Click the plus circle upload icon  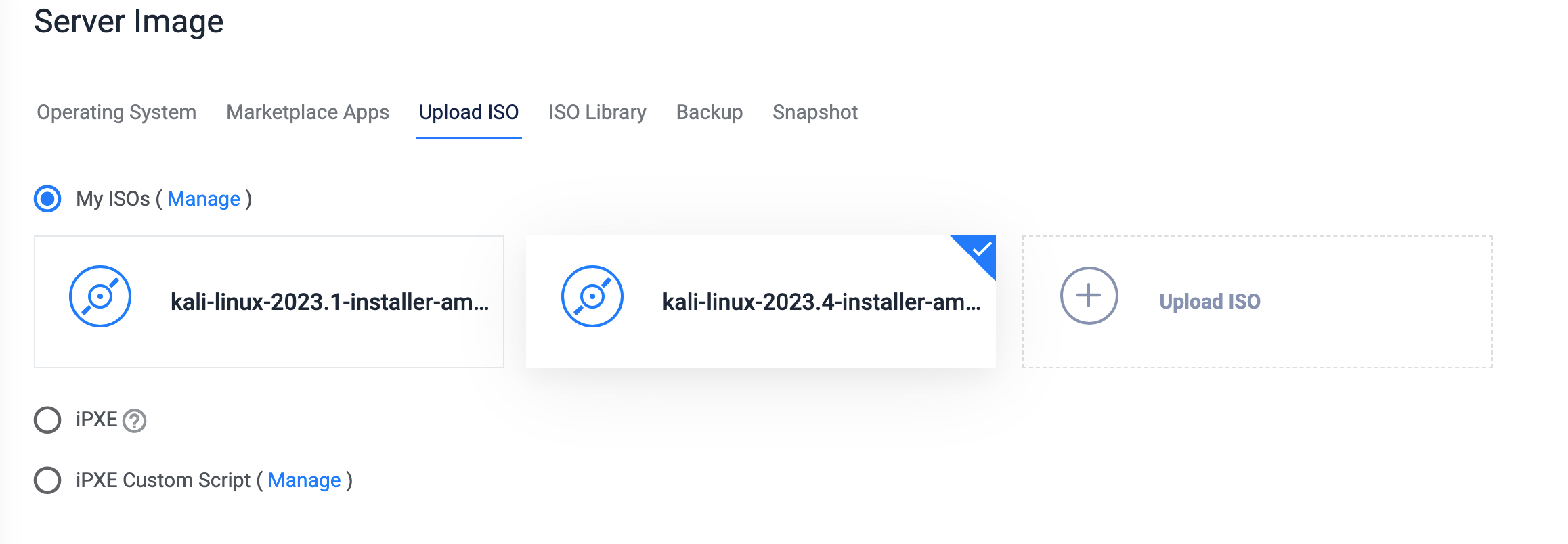[x=1089, y=296]
